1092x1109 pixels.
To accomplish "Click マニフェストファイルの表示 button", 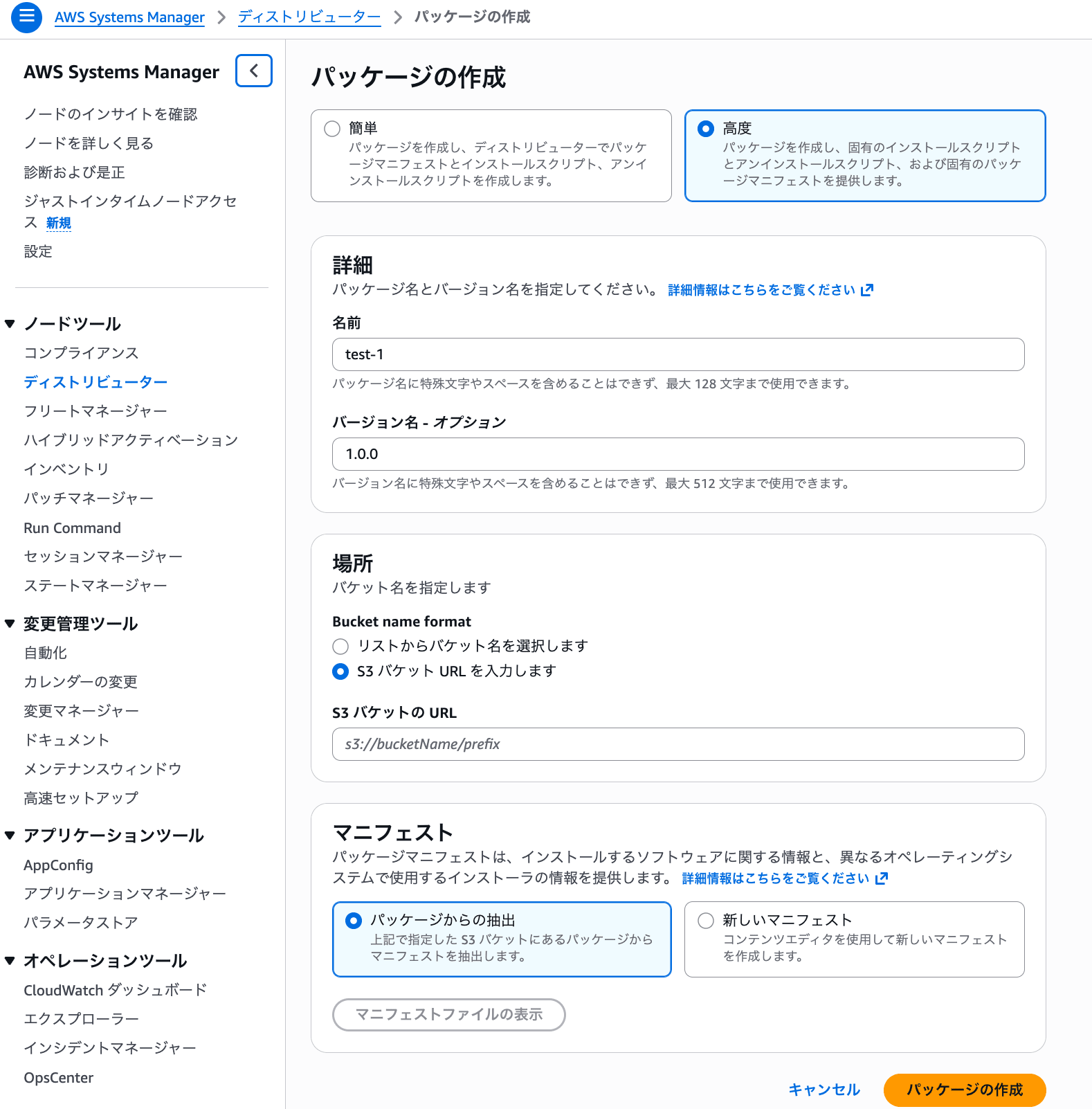I will (449, 1015).
